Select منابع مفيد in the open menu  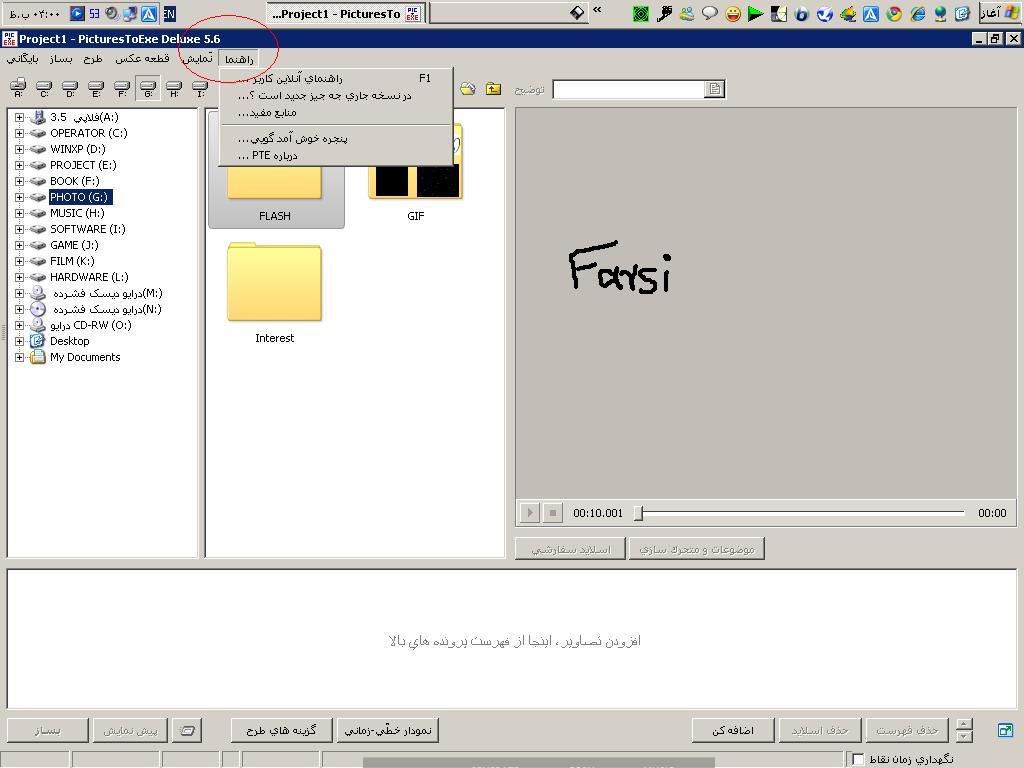click(x=268, y=113)
